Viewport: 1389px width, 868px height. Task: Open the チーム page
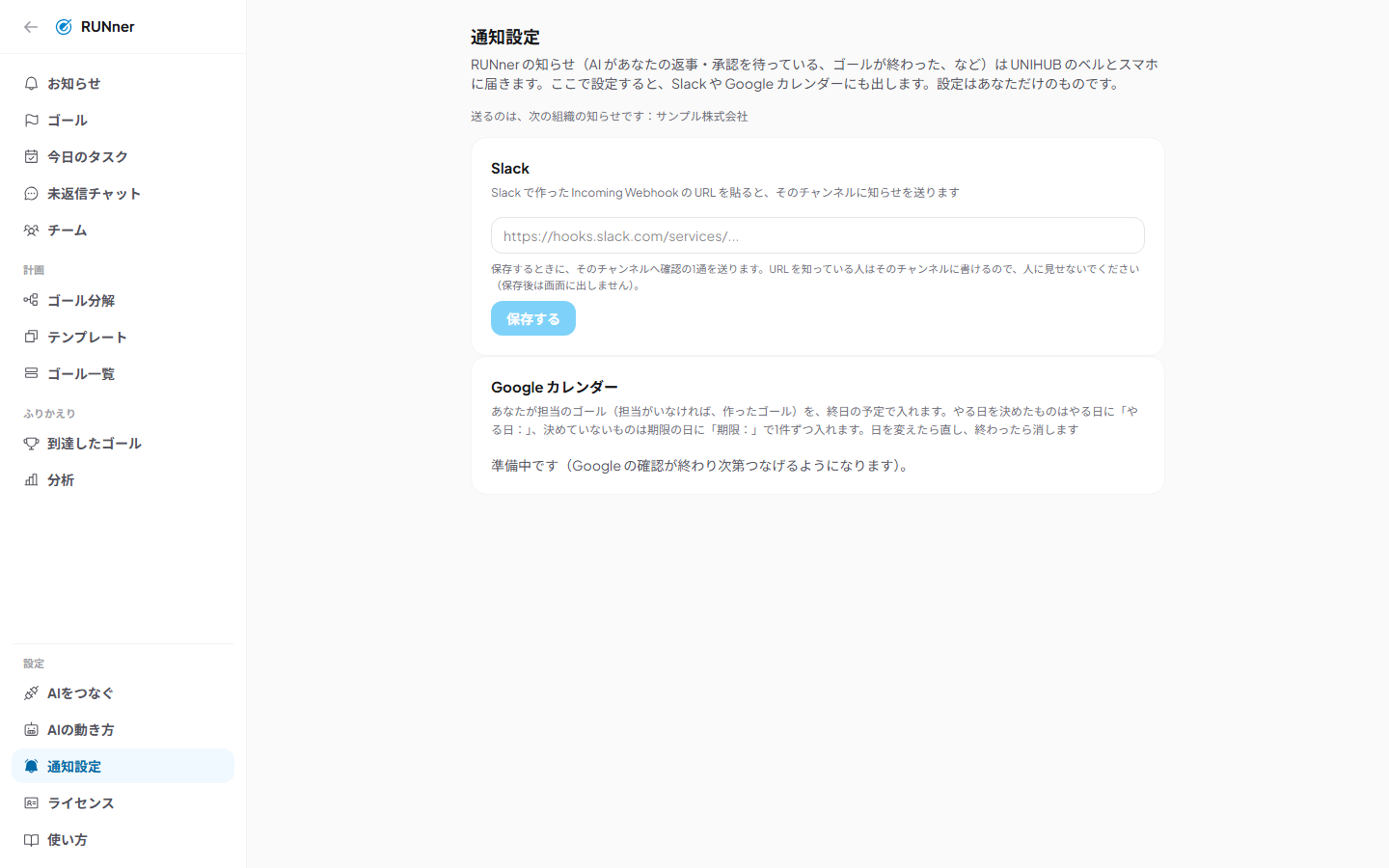[123, 231]
